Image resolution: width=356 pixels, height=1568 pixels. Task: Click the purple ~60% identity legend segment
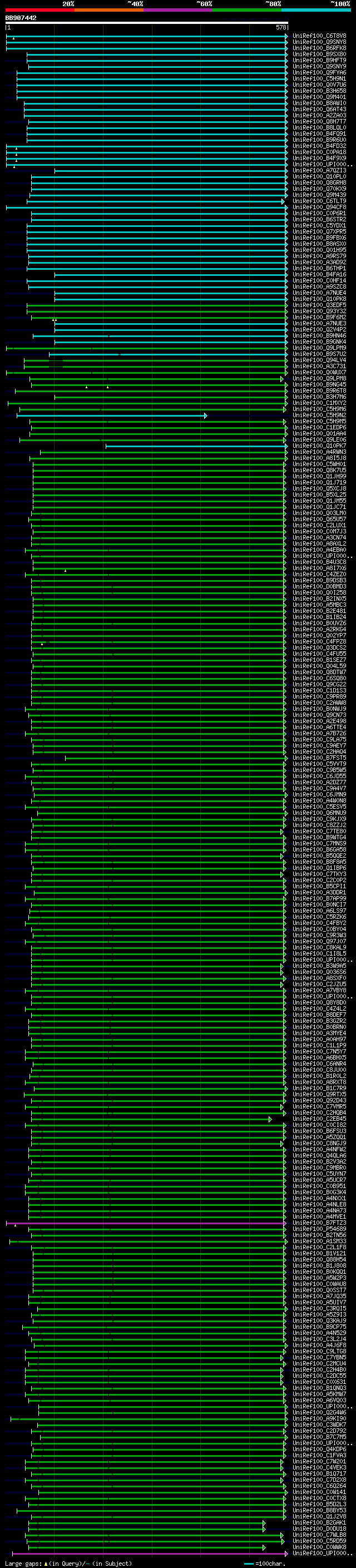pyautogui.click(x=179, y=10)
